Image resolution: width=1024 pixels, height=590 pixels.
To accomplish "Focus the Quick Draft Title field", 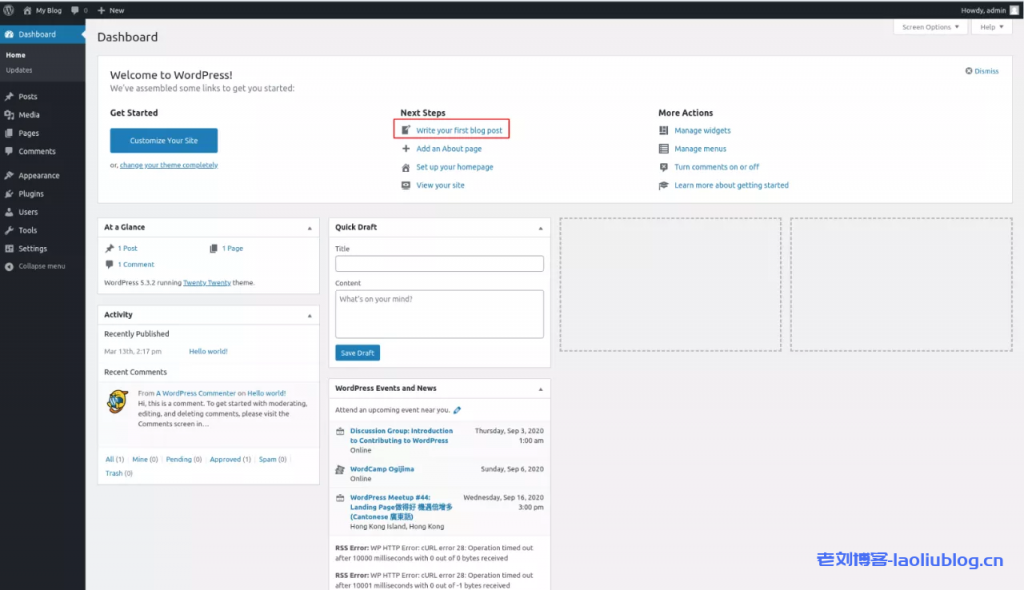I will 439,264.
